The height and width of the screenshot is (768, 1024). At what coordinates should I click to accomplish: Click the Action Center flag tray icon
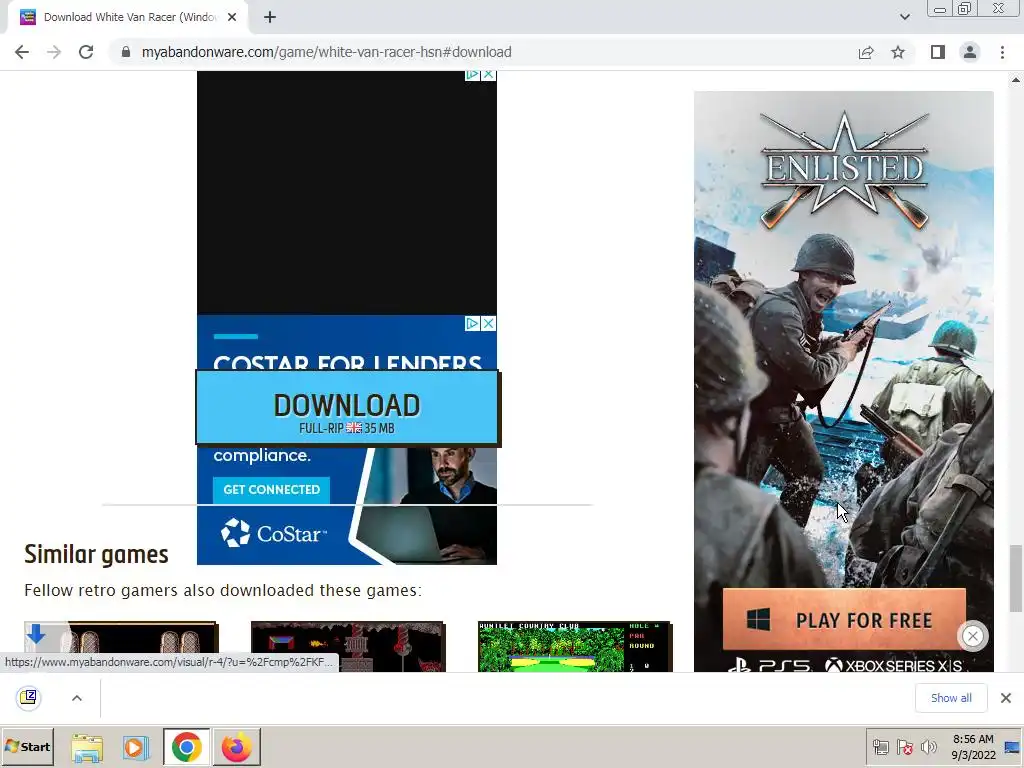coord(904,747)
